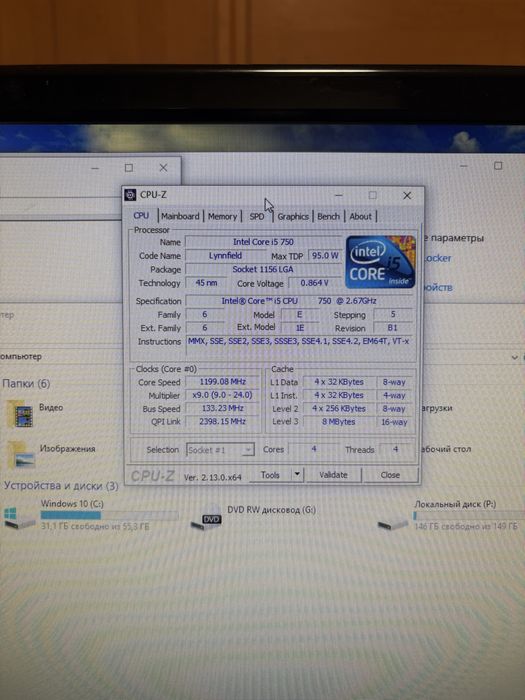Click the QPI Link value 2398.15 MHz
Viewport: 525px width, 700px height.
222,421
